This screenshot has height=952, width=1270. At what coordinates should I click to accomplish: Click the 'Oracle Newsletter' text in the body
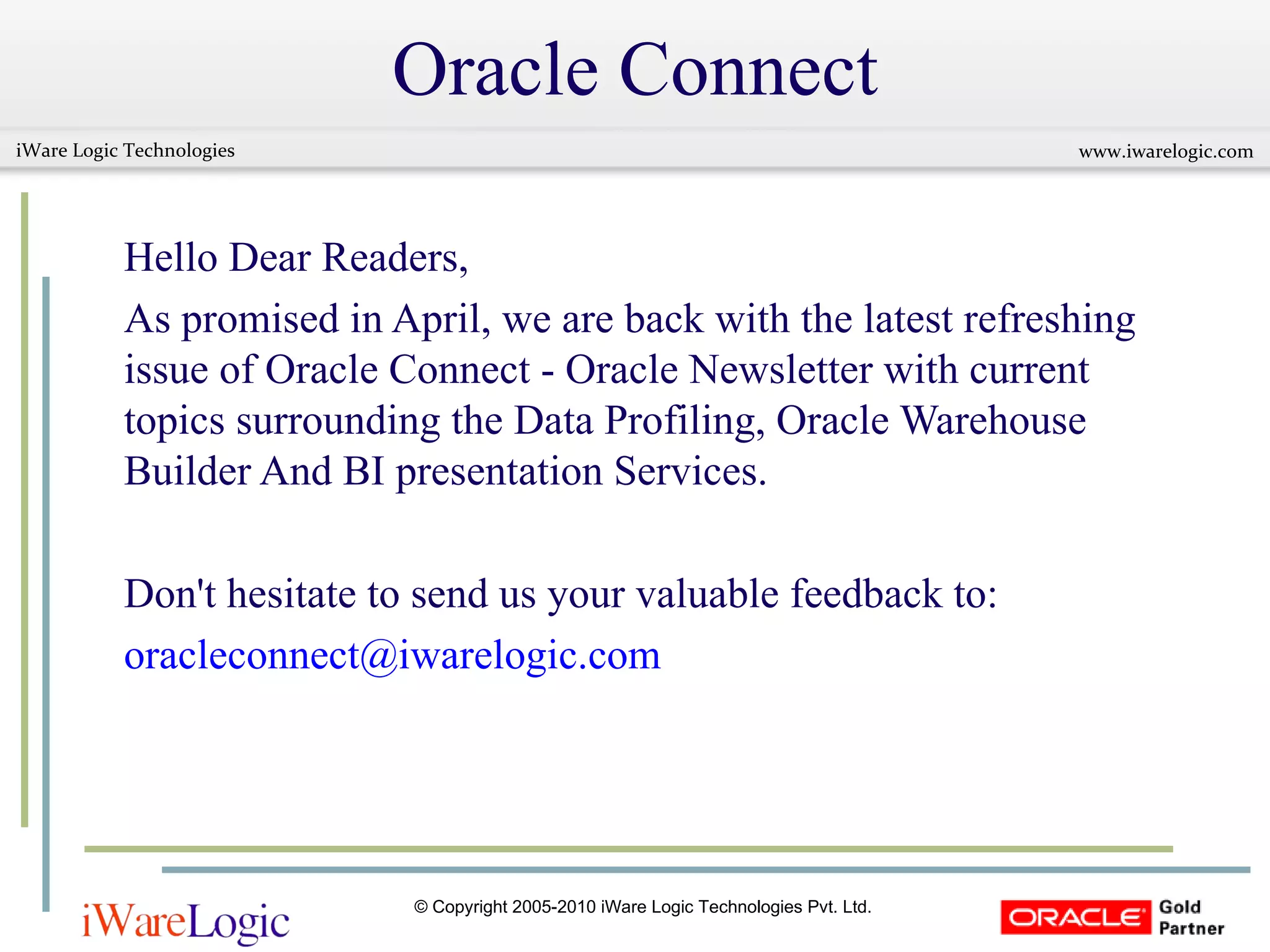pos(719,370)
